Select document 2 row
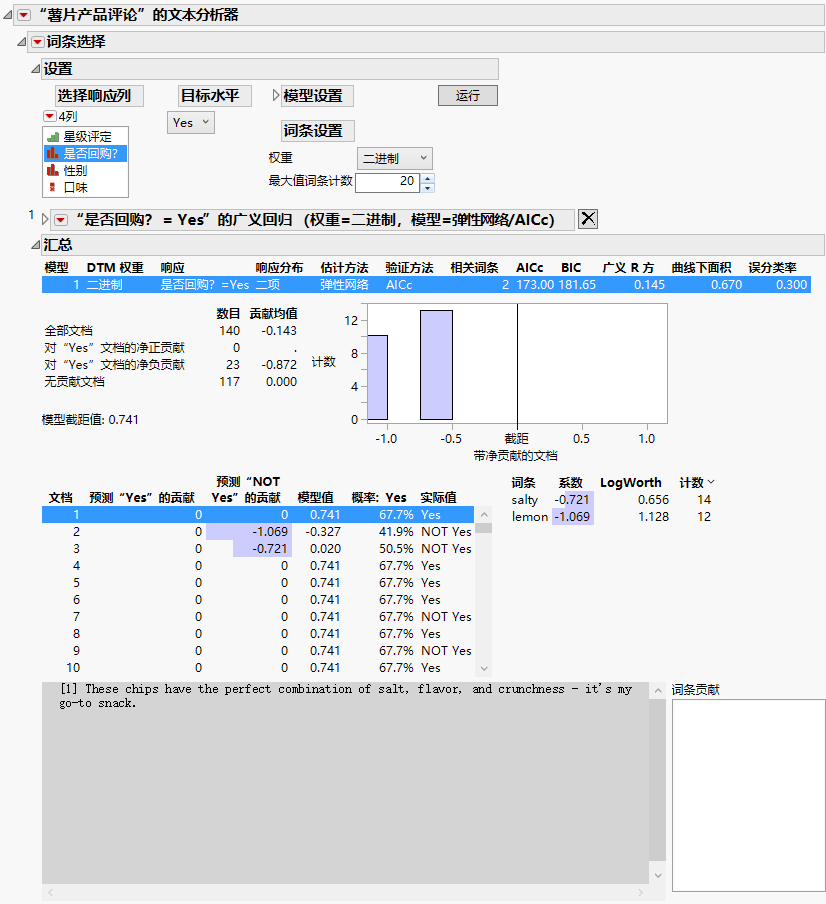 pyautogui.click(x=258, y=532)
